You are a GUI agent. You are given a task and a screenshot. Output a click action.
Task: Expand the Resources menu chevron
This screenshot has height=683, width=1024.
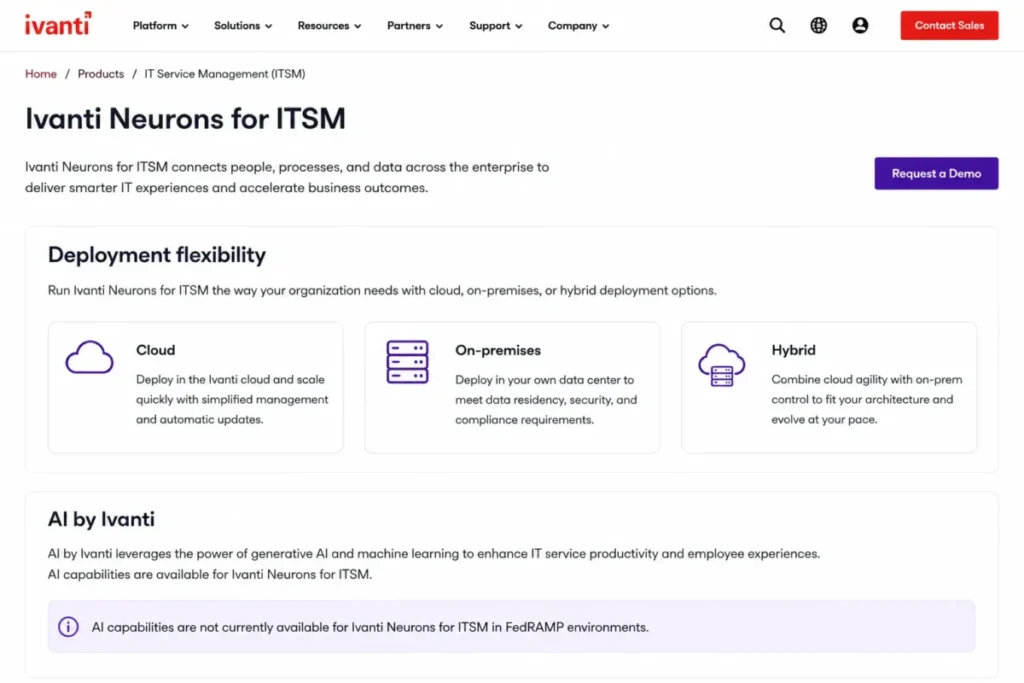[x=358, y=26]
